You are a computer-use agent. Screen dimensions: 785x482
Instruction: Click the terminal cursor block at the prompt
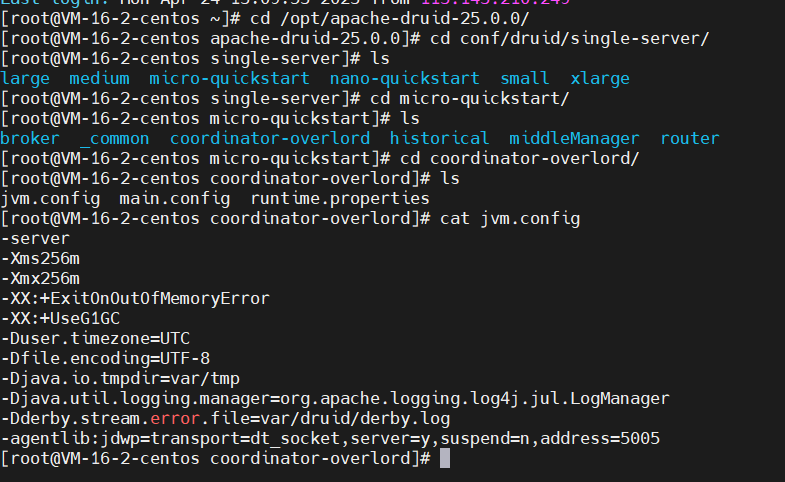tap(445, 458)
